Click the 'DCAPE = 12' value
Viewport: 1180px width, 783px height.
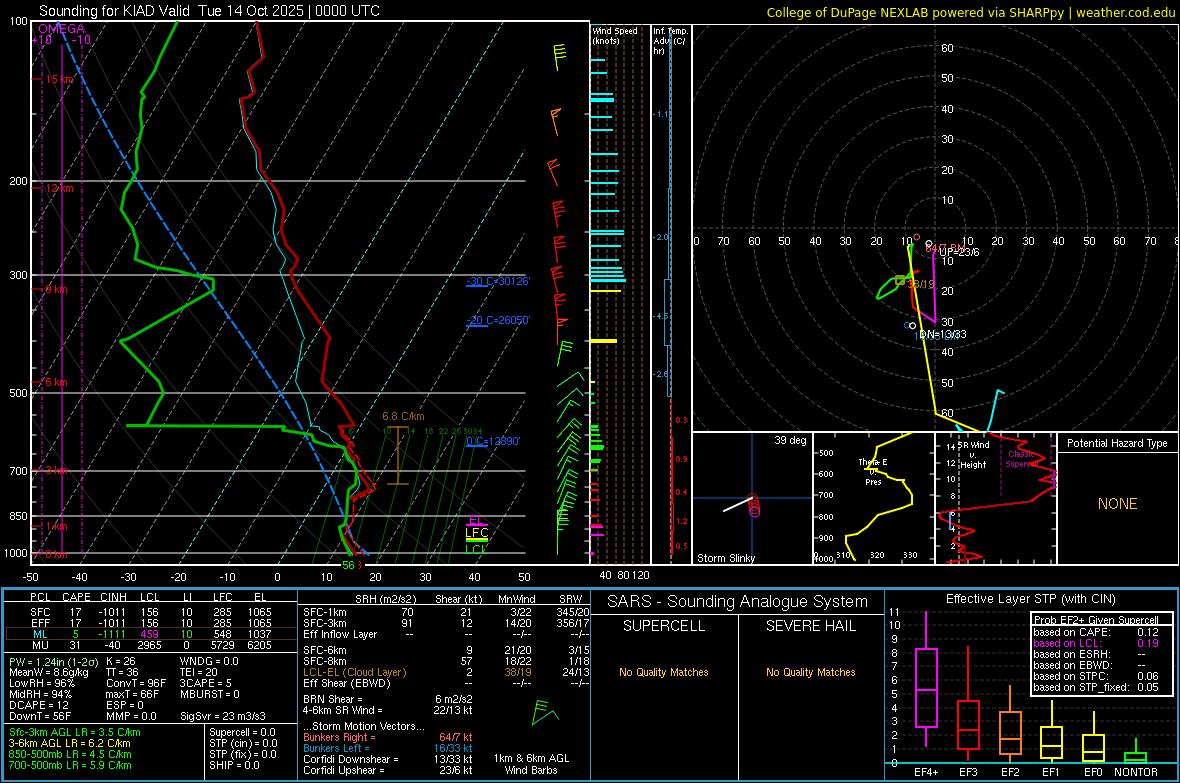tap(39, 705)
